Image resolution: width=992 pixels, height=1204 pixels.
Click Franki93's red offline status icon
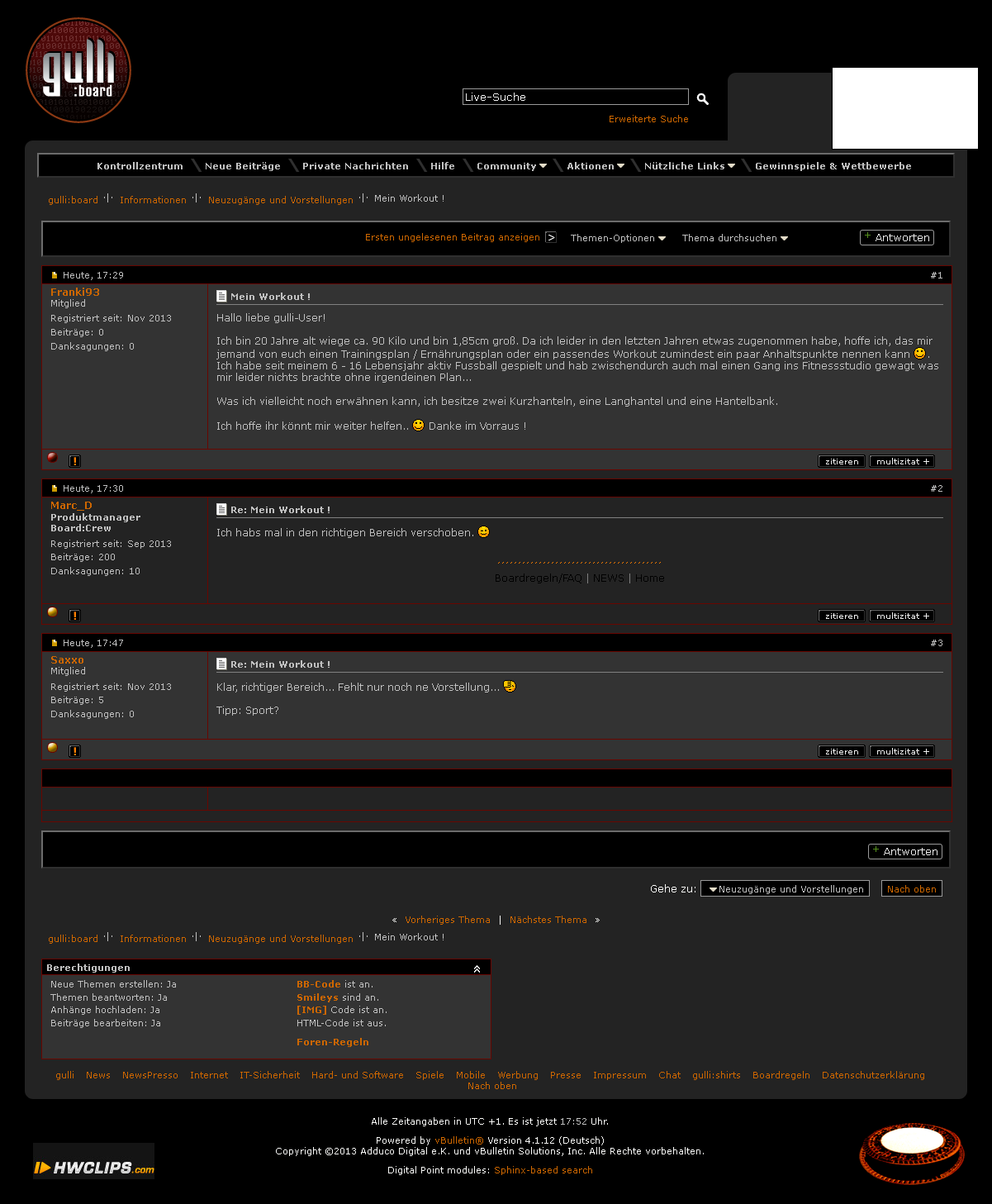(53, 458)
